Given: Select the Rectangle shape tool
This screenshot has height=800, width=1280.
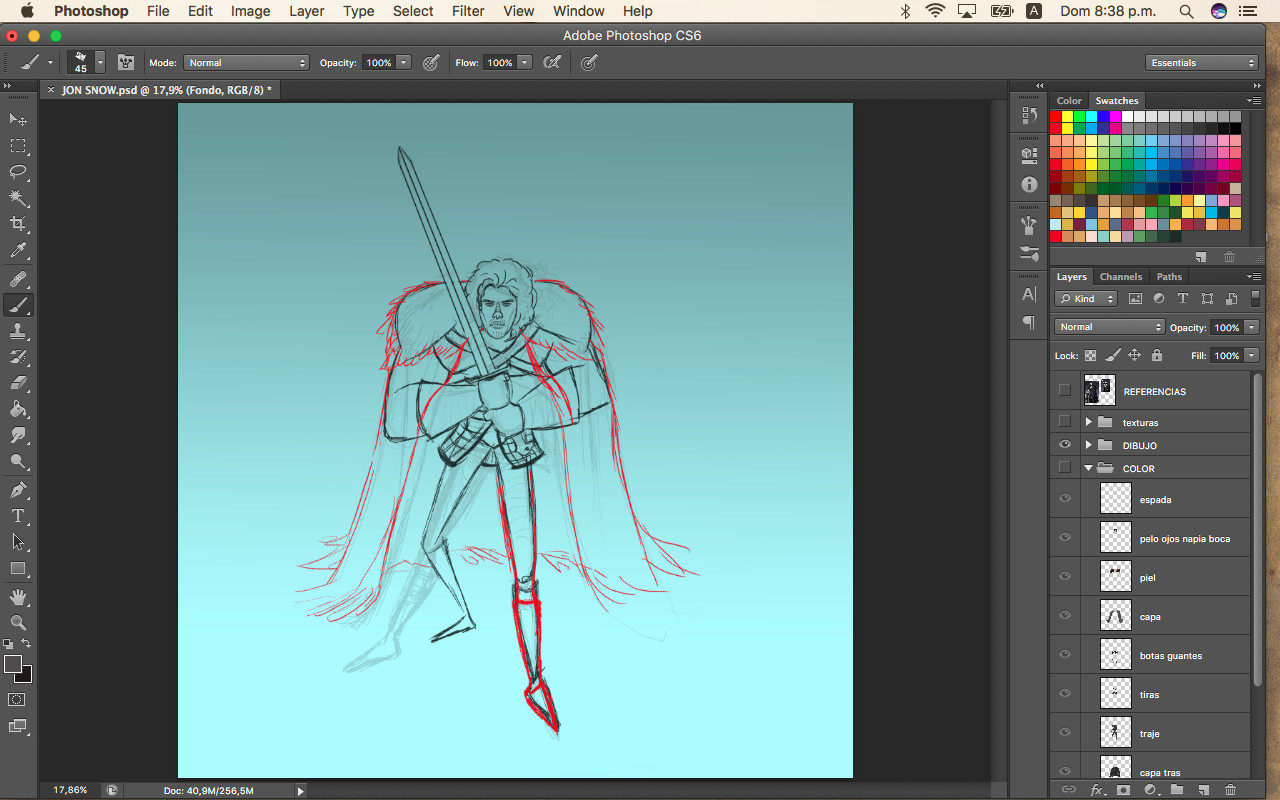Looking at the screenshot, I should [x=18, y=568].
